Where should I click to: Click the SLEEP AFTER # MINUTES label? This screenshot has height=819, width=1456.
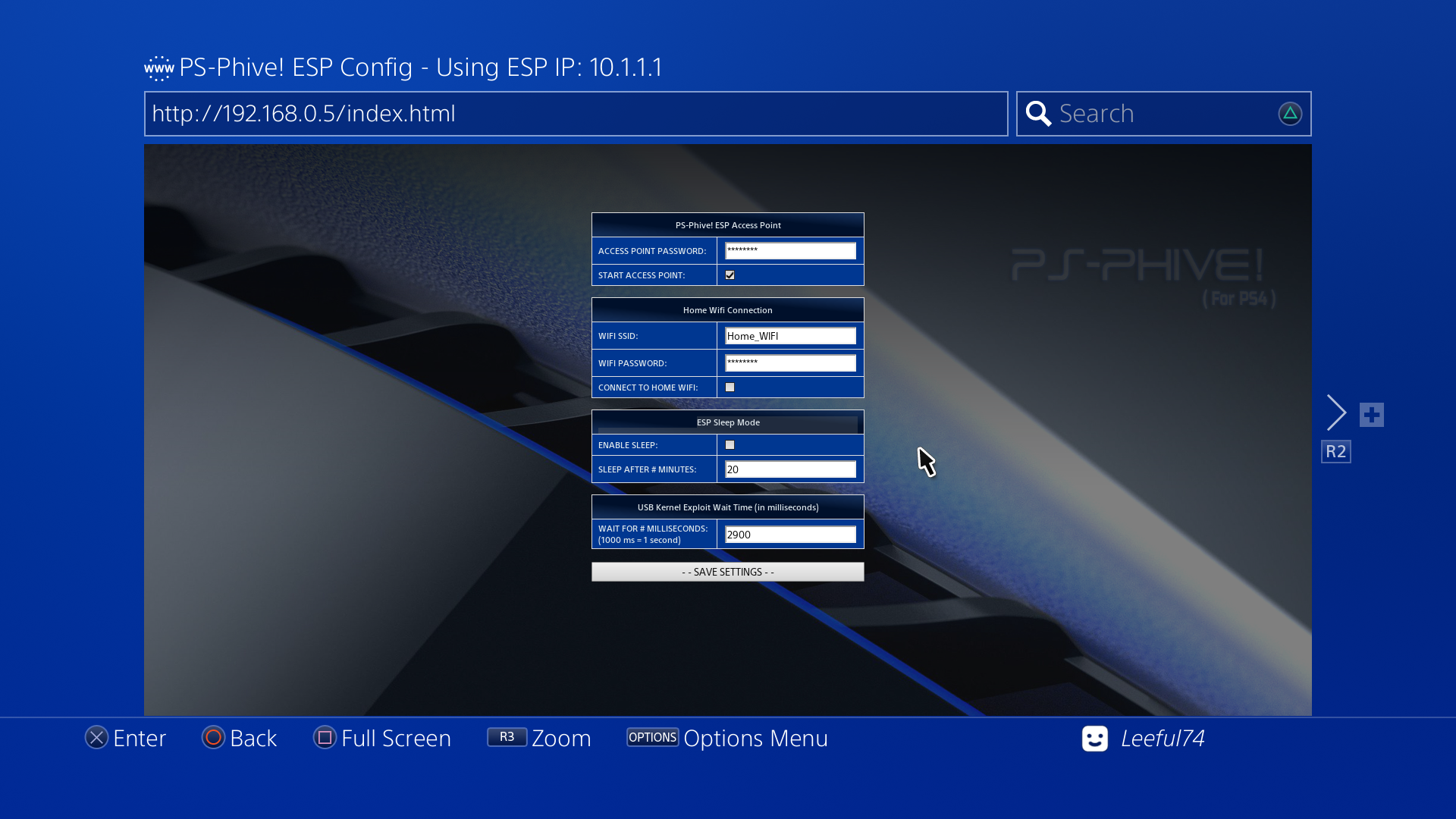point(647,469)
